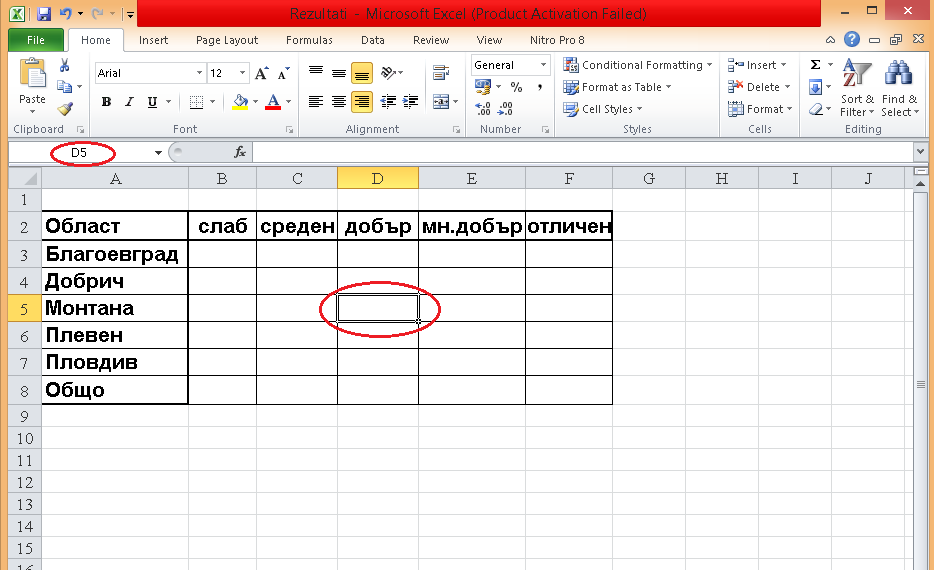934x570 pixels.
Task: Click the AutoSum sigma icon
Action: [815, 65]
